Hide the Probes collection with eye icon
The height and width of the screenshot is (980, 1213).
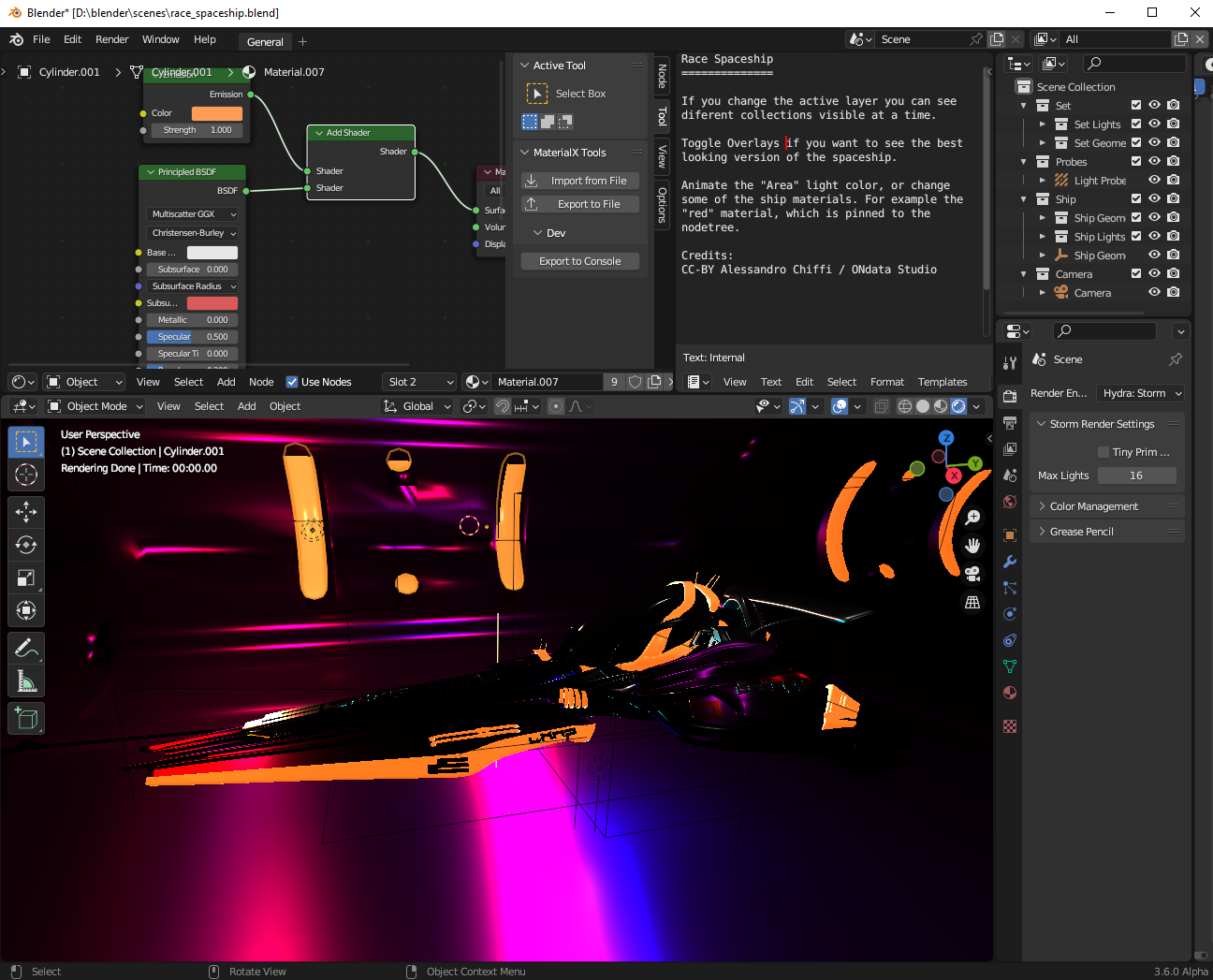[x=1155, y=162]
